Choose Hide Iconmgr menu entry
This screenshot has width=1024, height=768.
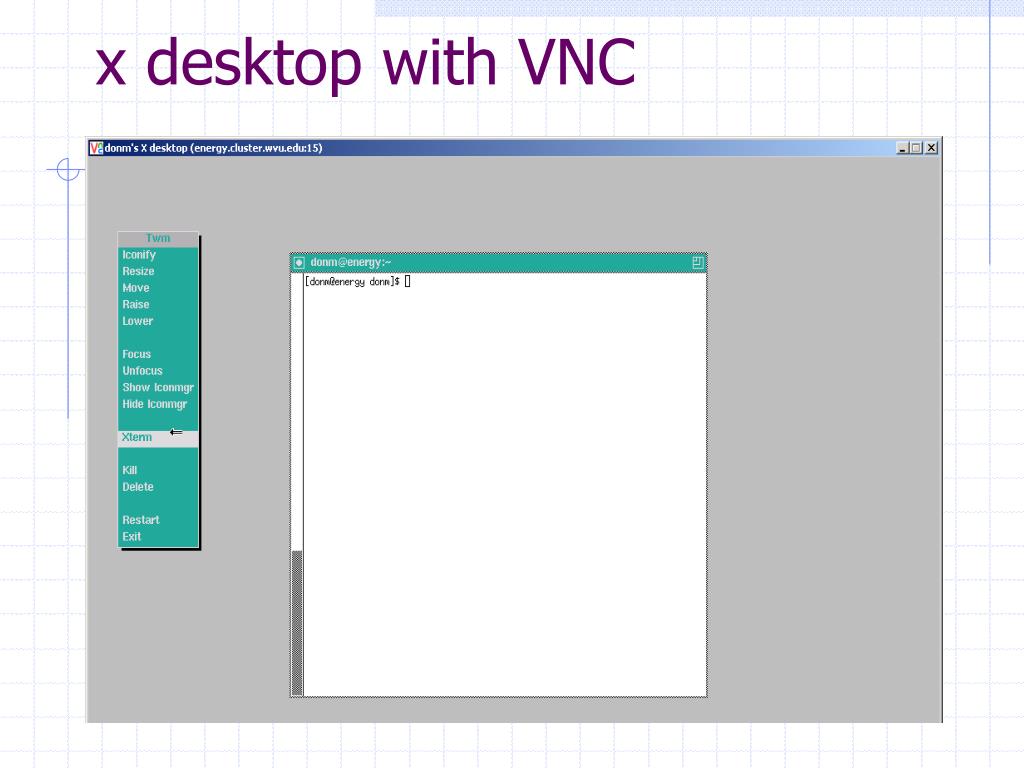pyautogui.click(x=158, y=404)
